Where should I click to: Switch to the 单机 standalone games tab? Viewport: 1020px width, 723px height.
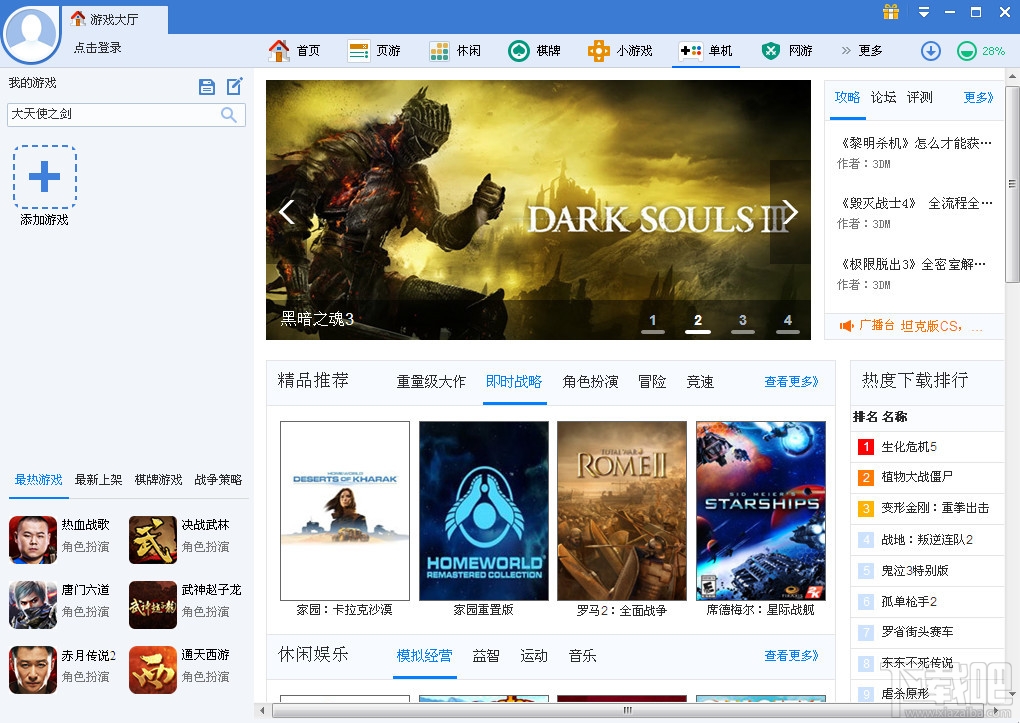pyautogui.click(x=707, y=50)
